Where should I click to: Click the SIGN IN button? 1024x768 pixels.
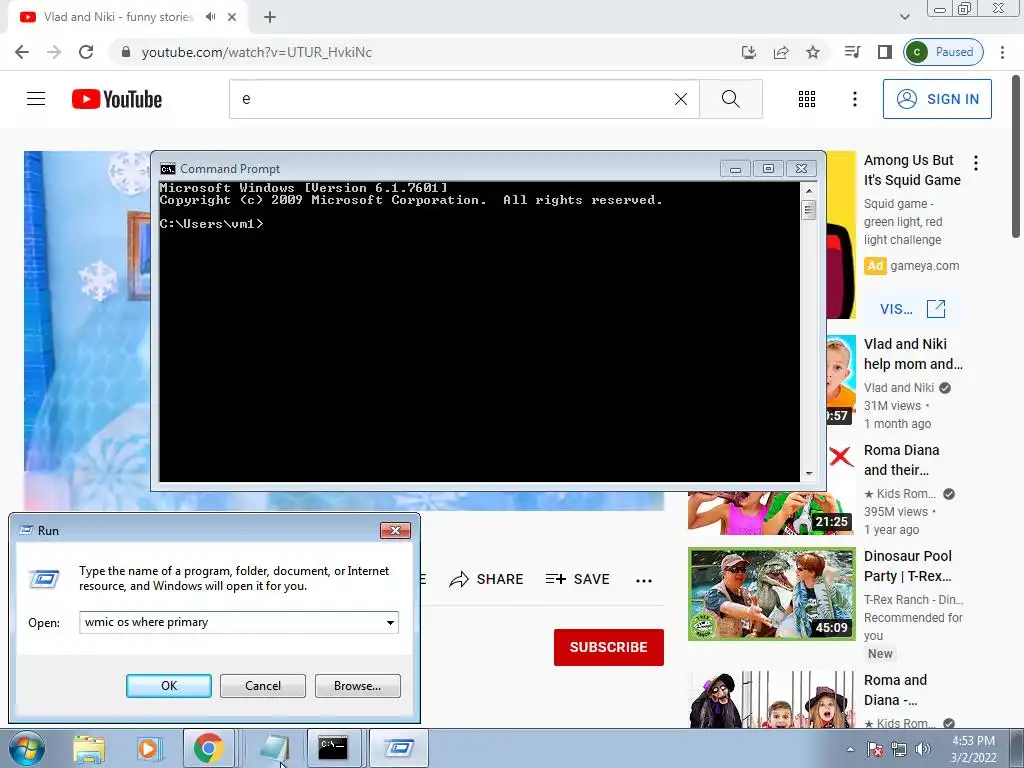937,99
